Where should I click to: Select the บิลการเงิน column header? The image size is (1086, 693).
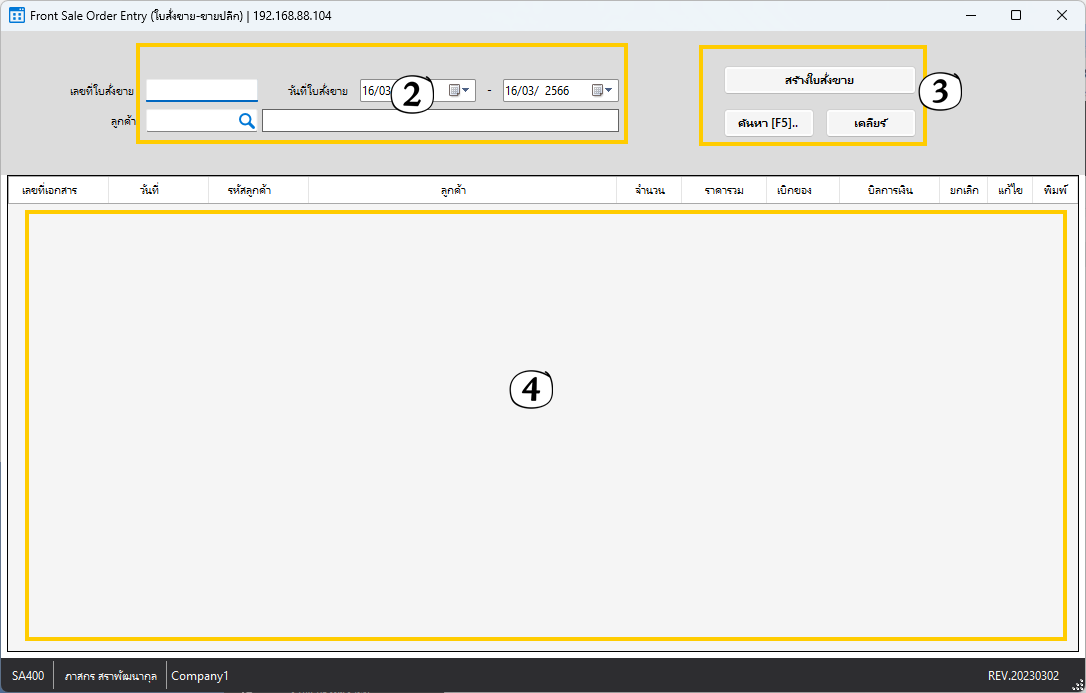[x=889, y=190]
